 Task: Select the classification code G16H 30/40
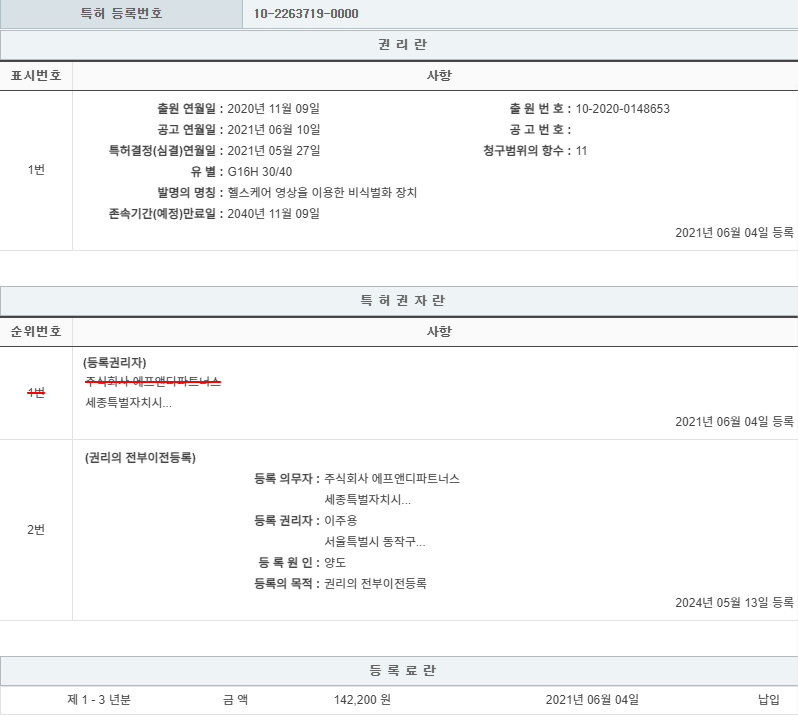(x=263, y=172)
